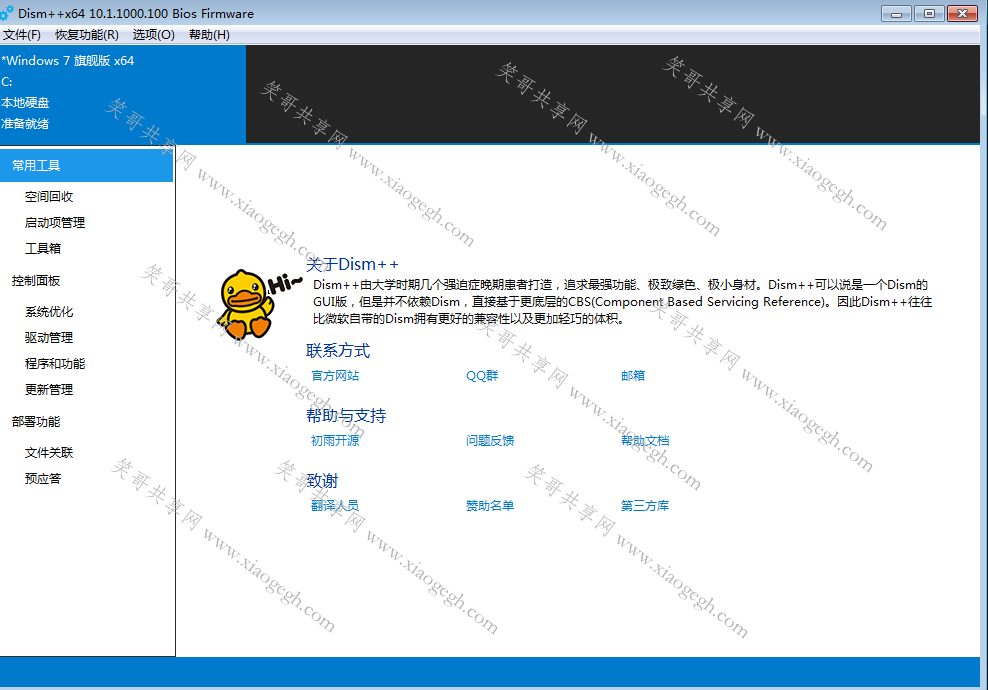Click the 邮箱 contact link
The width and height of the screenshot is (988, 690).
[x=633, y=376]
